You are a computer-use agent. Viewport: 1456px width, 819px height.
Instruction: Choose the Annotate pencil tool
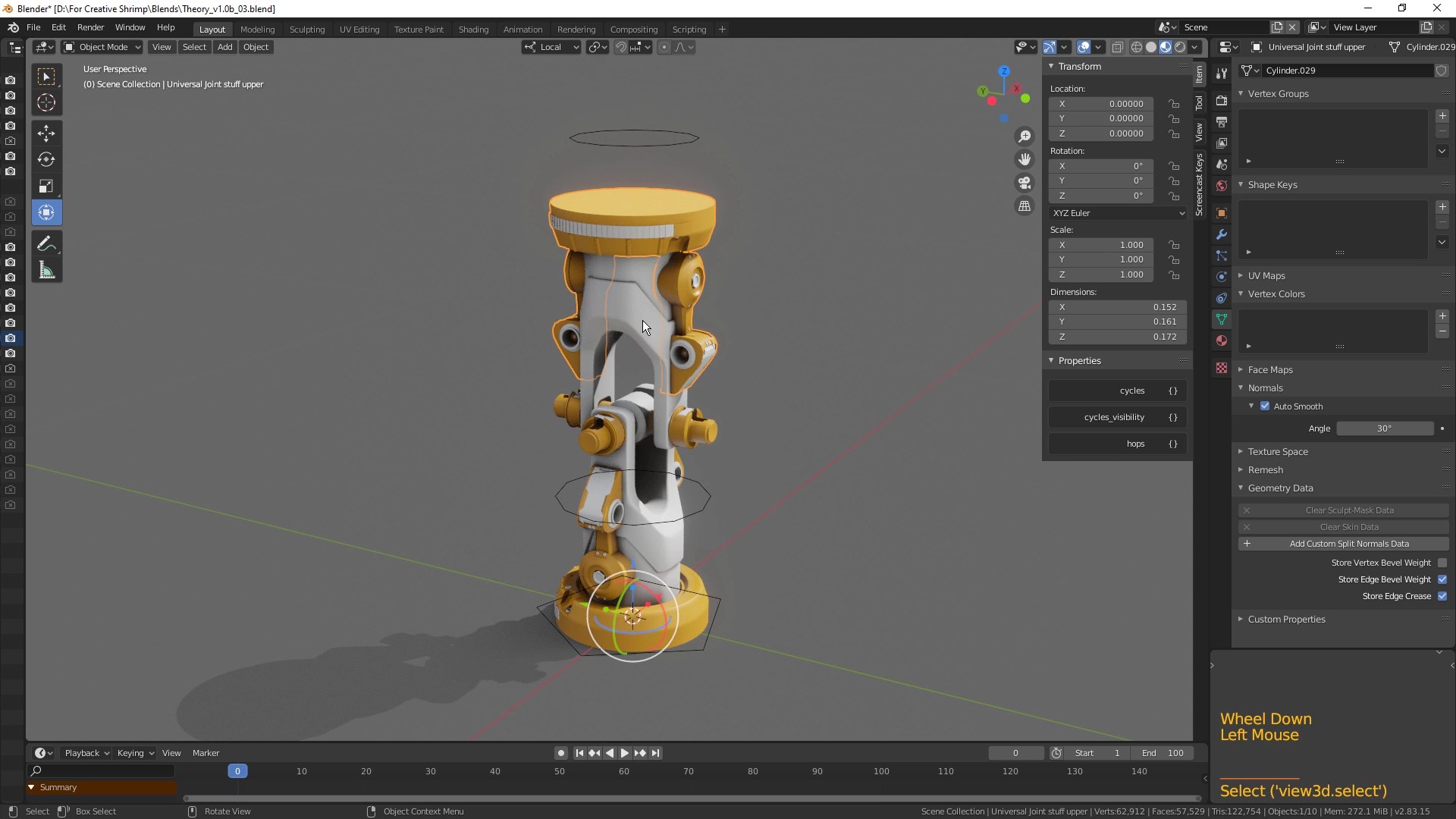[x=46, y=244]
